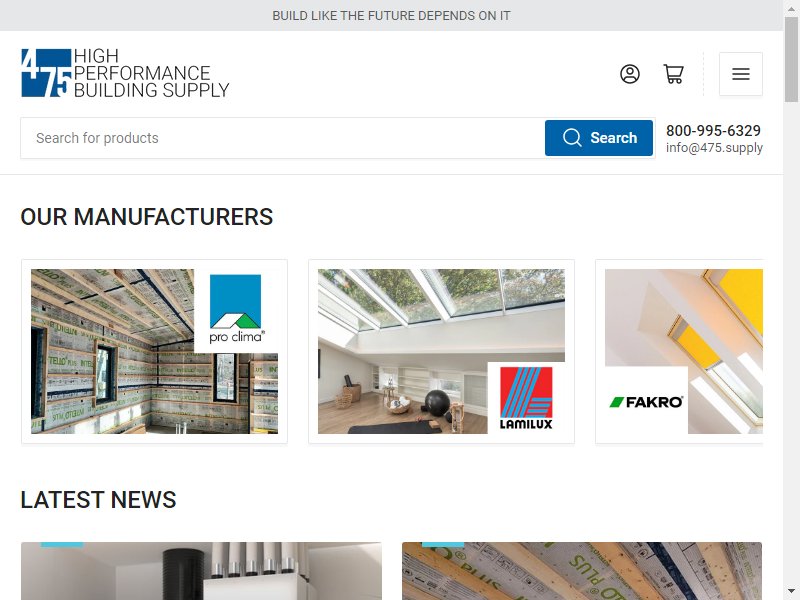
Task: Click the Lamilux logo
Action: coord(526,398)
